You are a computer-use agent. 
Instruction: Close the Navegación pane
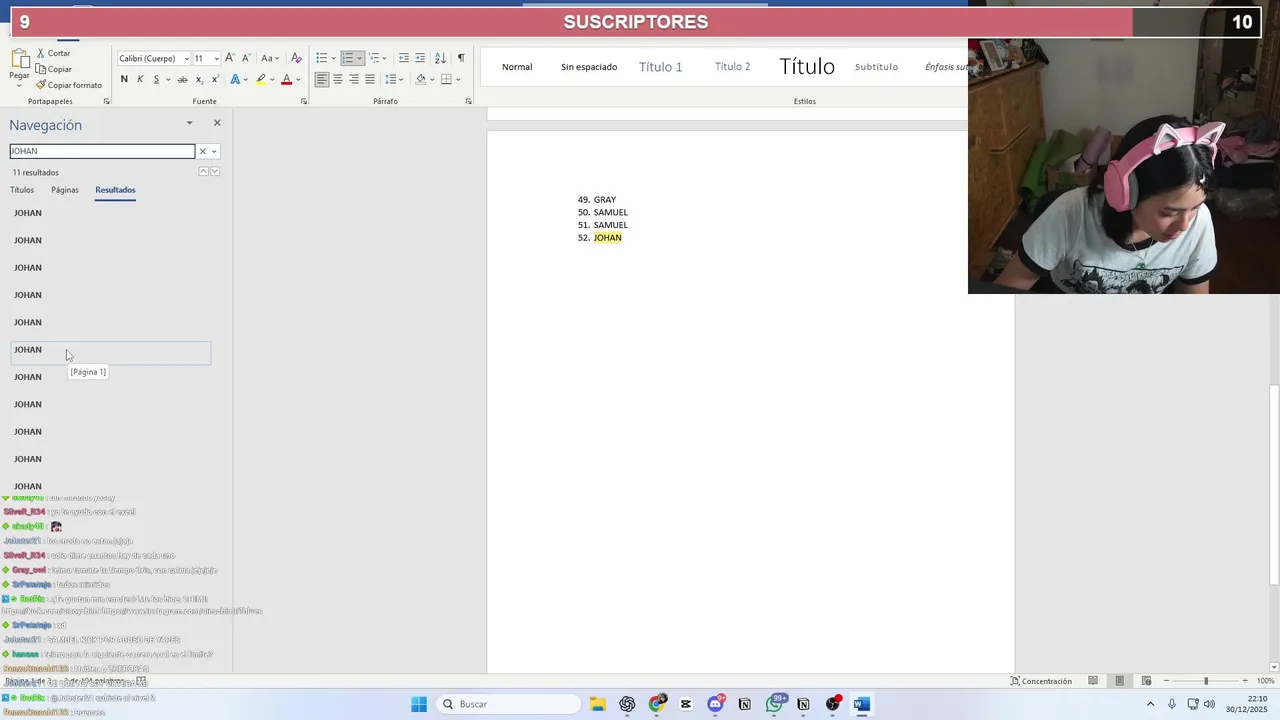[x=217, y=123]
